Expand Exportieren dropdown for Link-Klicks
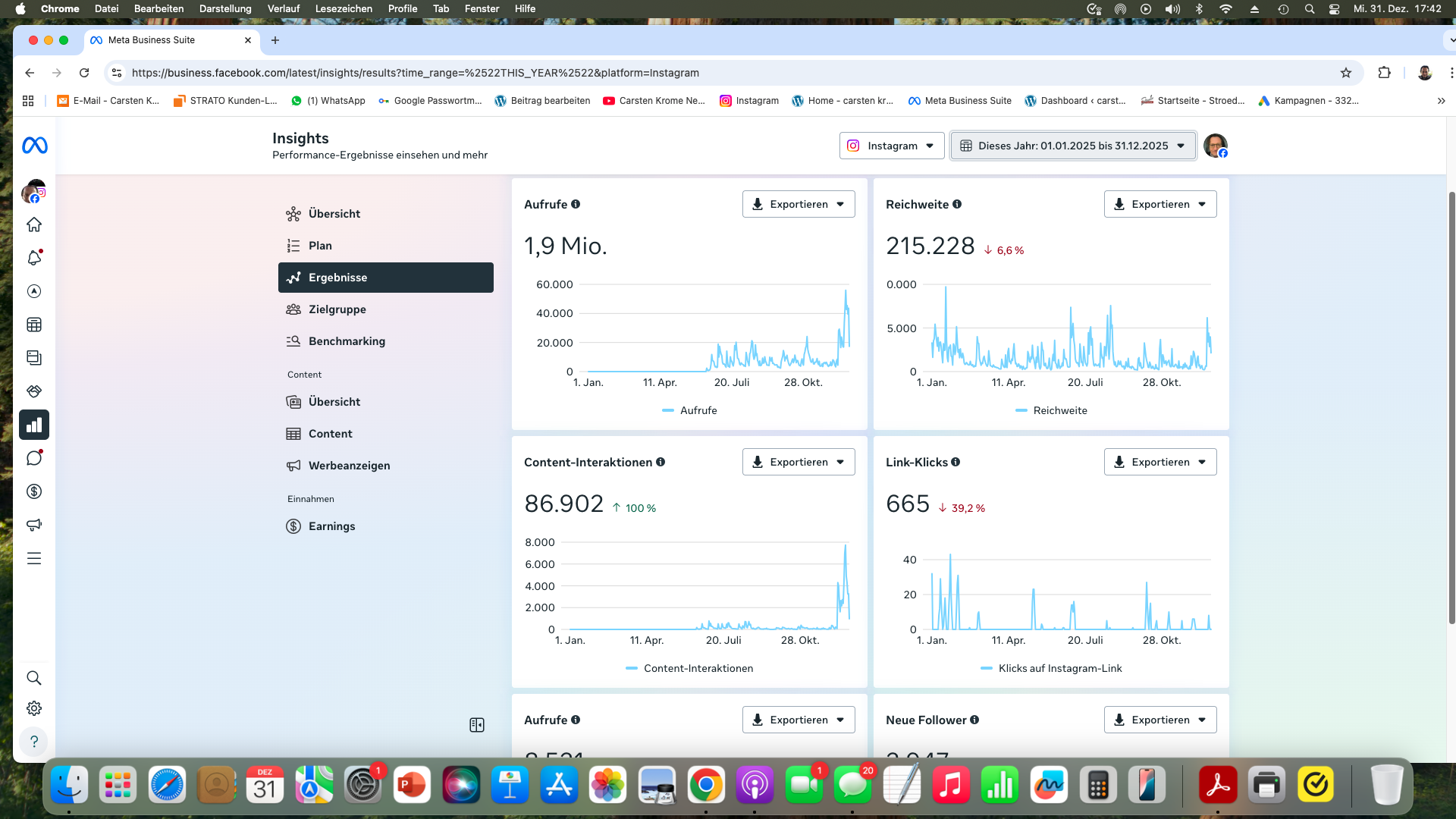 pos(1160,462)
